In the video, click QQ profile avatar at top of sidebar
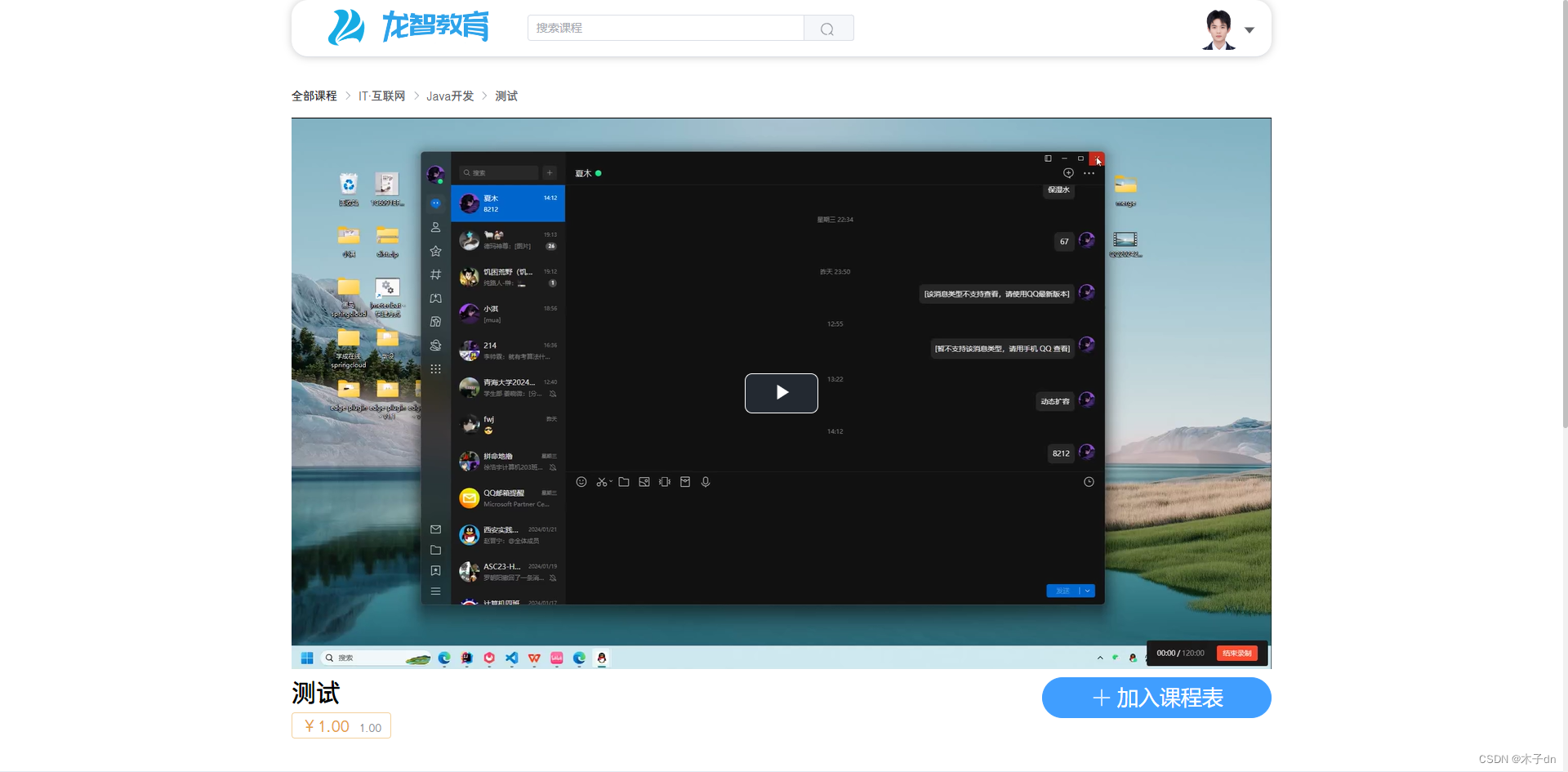This screenshot has height=772, width=1568. coord(435,174)
